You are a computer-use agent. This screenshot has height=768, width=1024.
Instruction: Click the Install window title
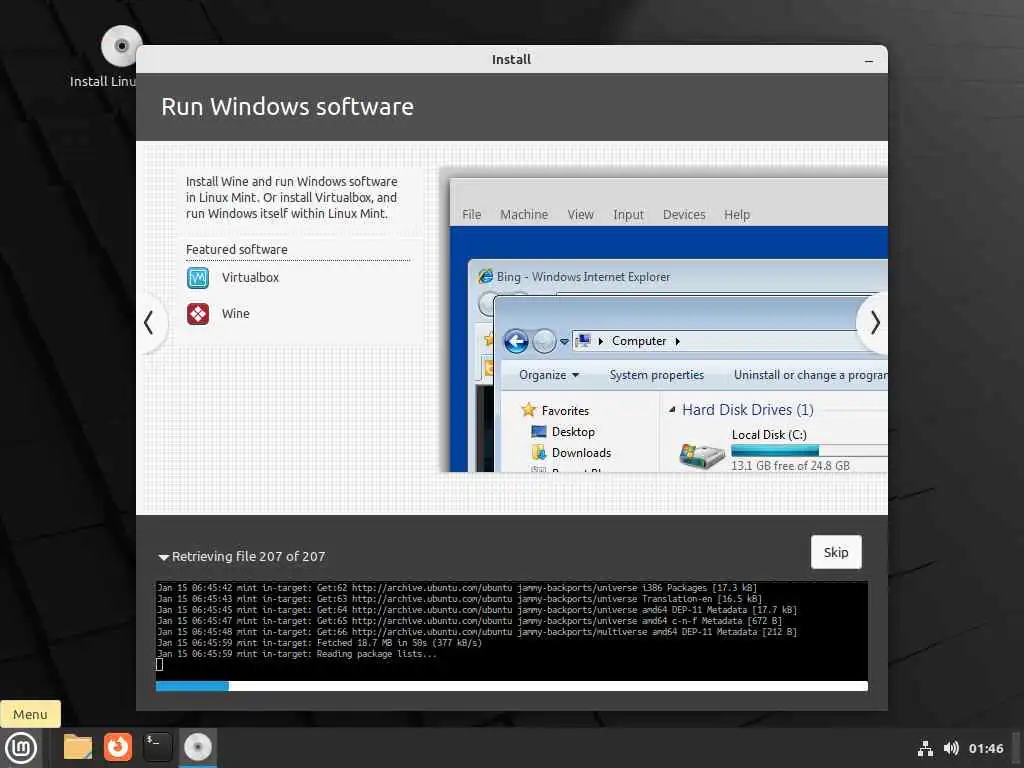click(x=511, y=59)
